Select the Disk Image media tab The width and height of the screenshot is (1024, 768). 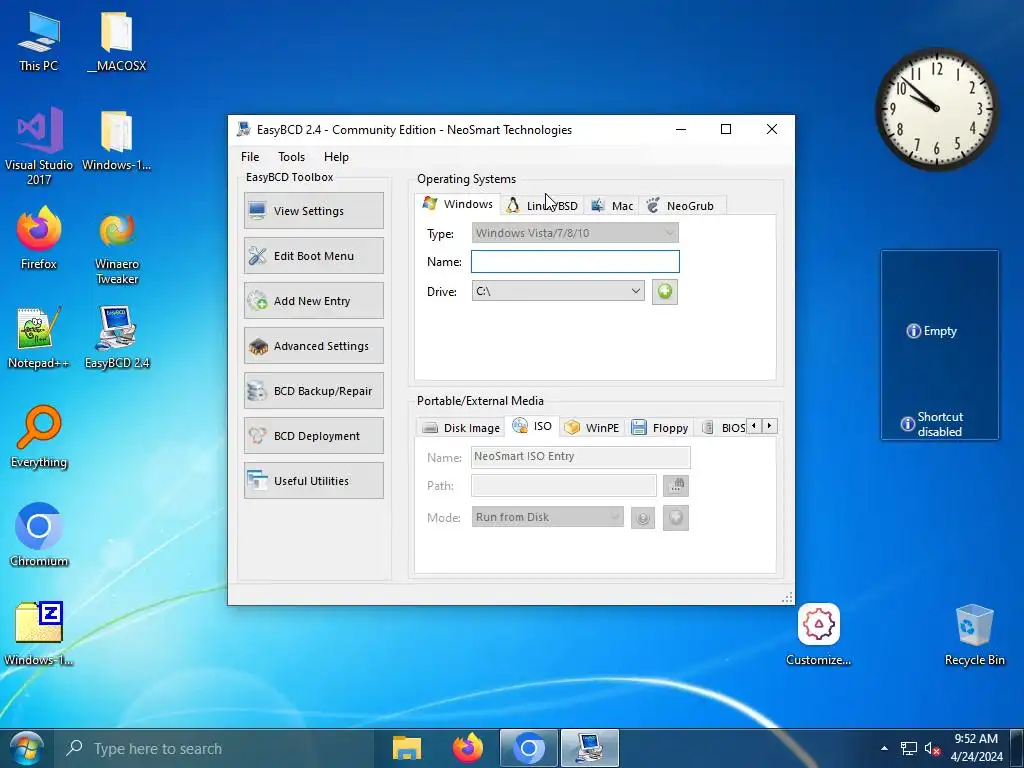461,428
